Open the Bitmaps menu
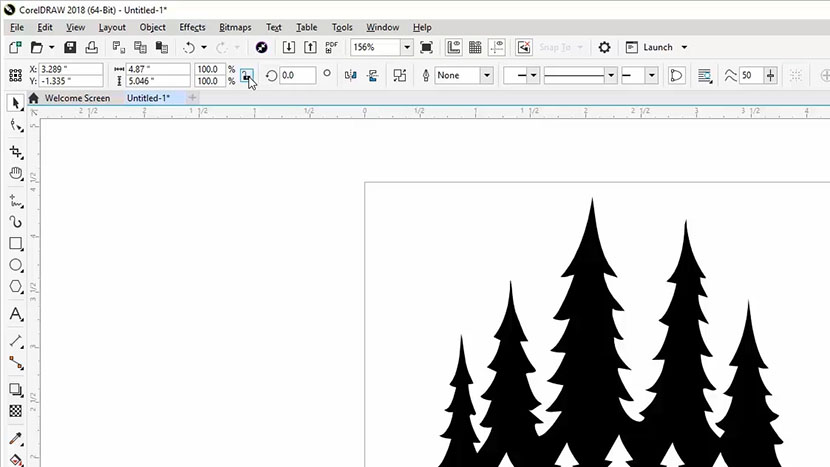This screenshot has height=467, width=830. pos(235,27)
